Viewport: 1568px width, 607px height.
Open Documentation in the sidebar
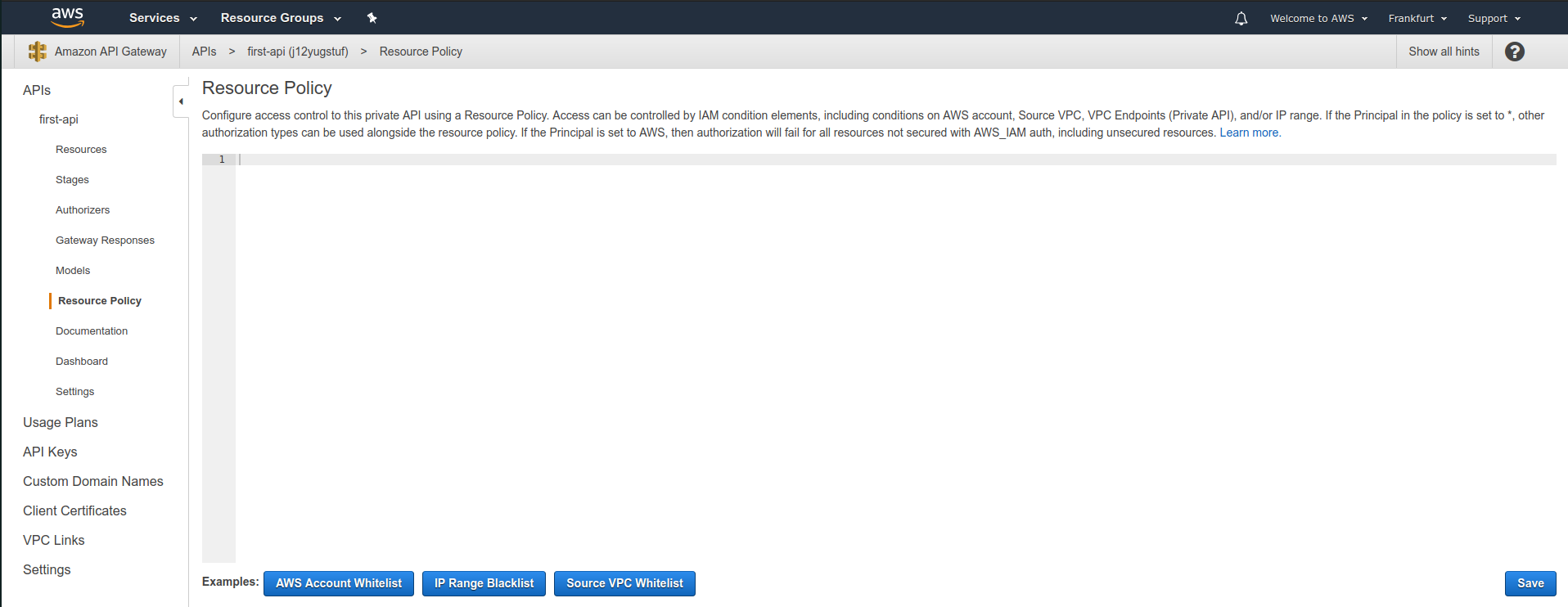click(92, 331)
